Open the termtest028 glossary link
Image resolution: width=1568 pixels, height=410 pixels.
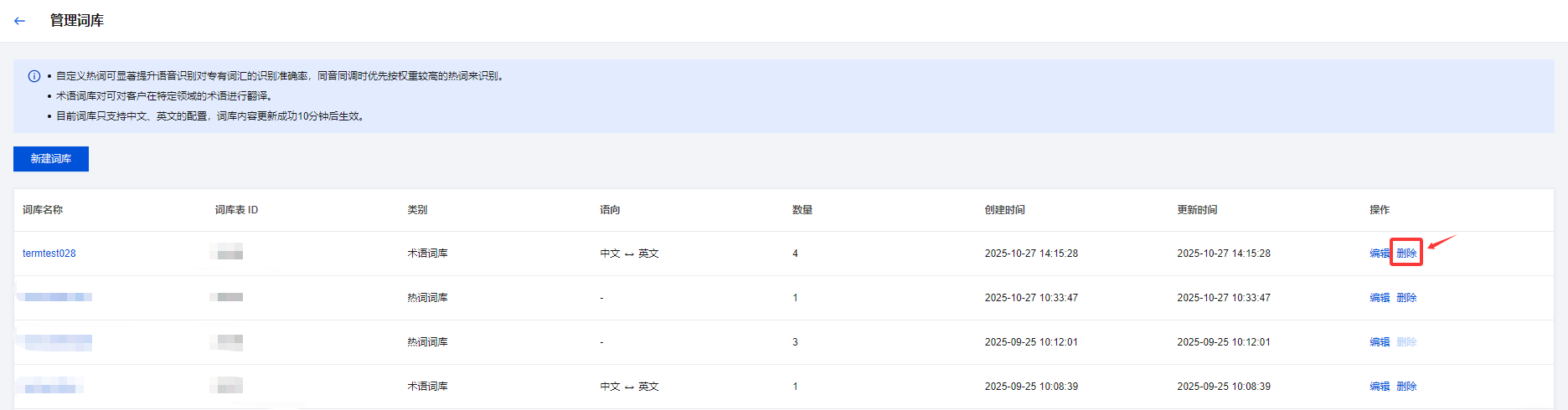click(x=49, y=254)
